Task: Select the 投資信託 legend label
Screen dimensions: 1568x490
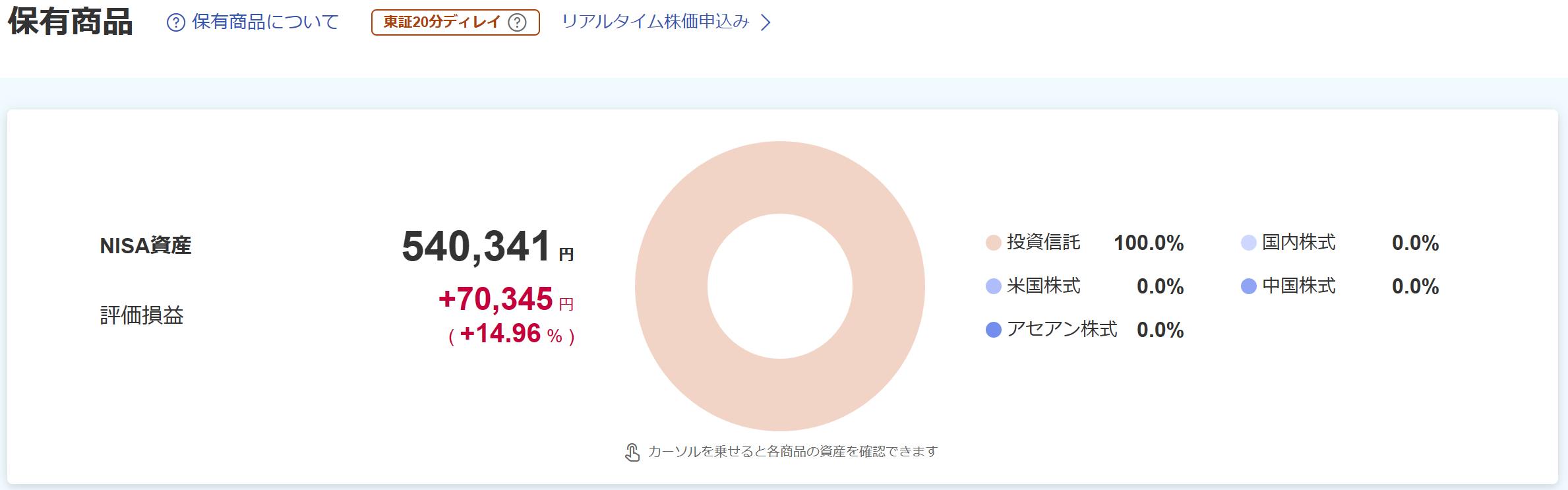Action: coord(1043,243)
